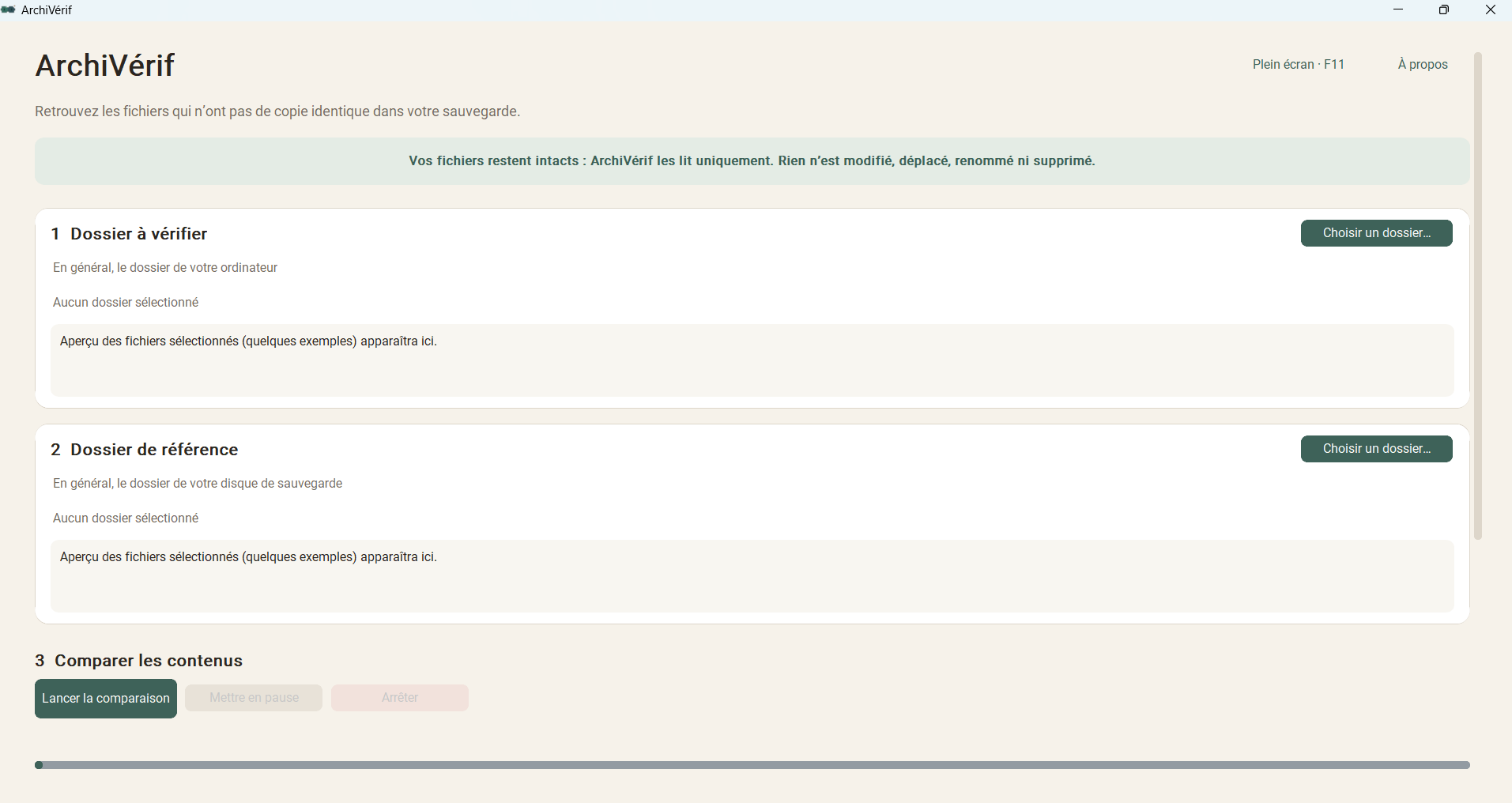Choose a folder for Dossier à vérifier
Image resolution: width=1512 pixels, height=803 pixels.
tap(1376, 233)
